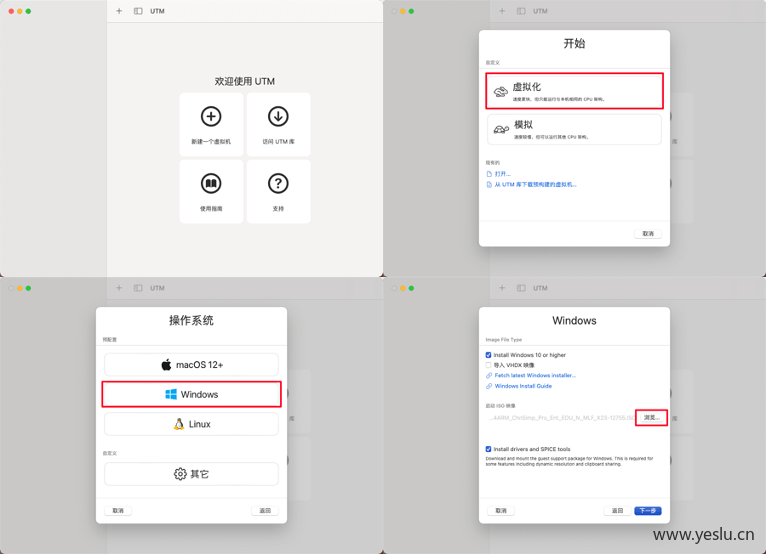Viewport: 766px width, 554px height.
Task: Choose Windows in the 操作系统 dialog
Action: 192,394
